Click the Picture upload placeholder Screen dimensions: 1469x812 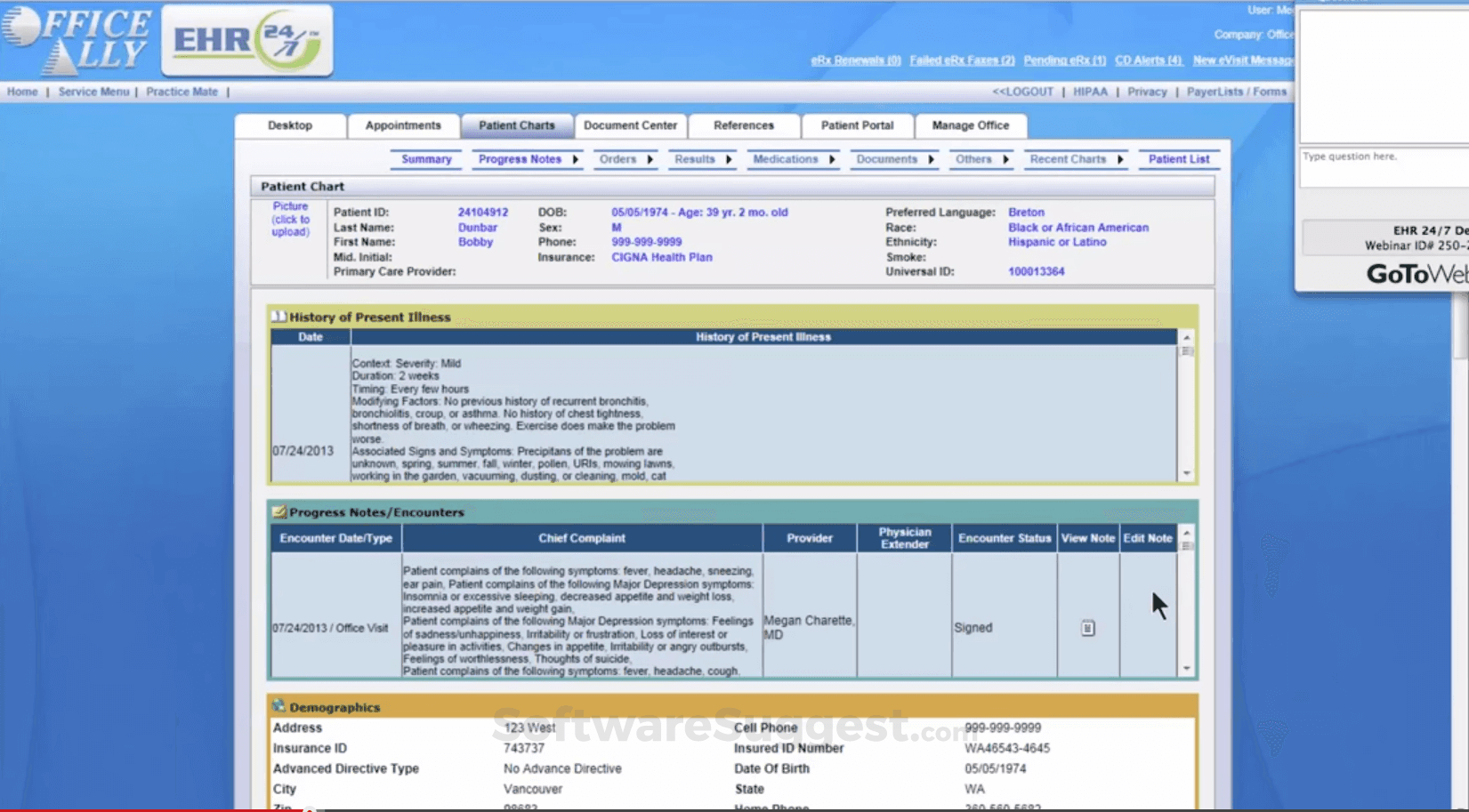click(x=290, y=220)
